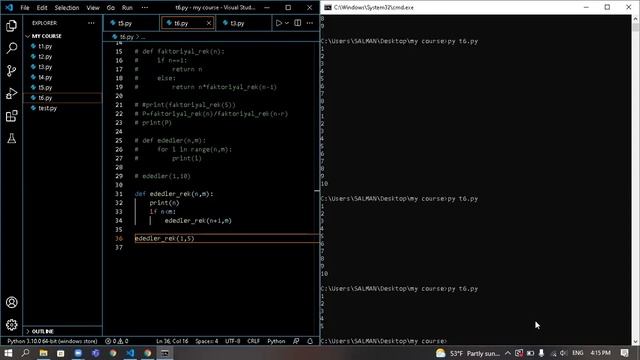This screenshot has width=640, height=360.
Task: Click the t6.py breadcrumb item
Action: [x=127, y=37]
